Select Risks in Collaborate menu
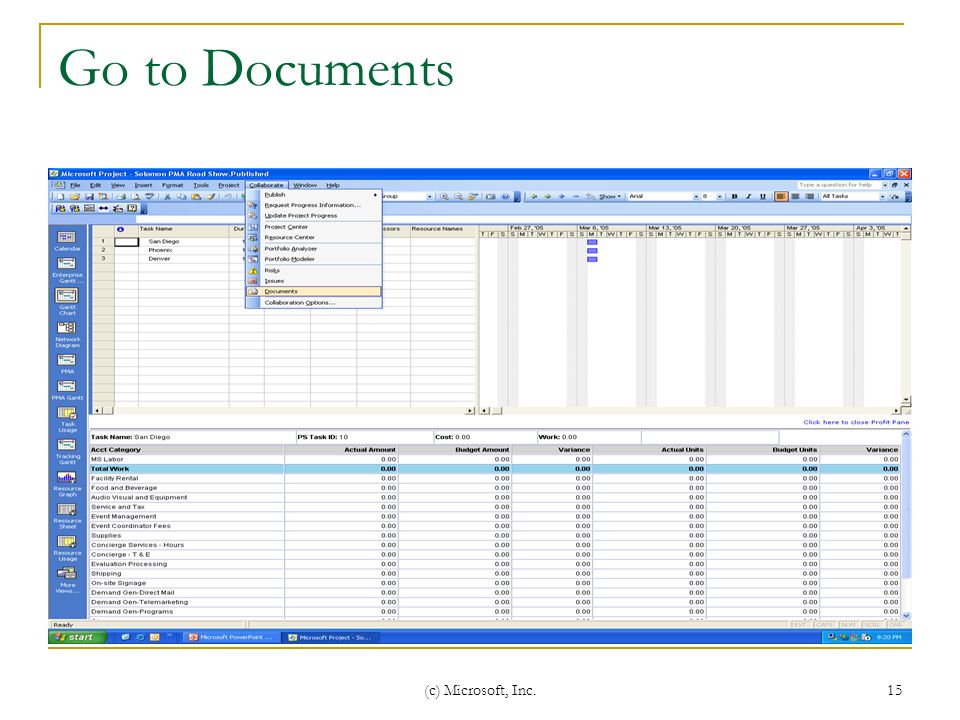The image size is (960, 720). click(x=314, y=270)
